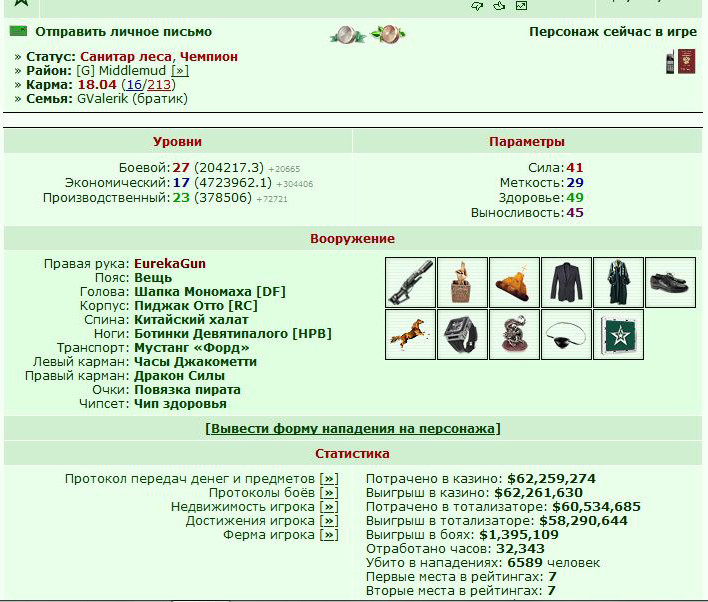Screen dimensions: 708x602
Task: Click the karma plus count 16 link
Action: (x=134, y=84)
